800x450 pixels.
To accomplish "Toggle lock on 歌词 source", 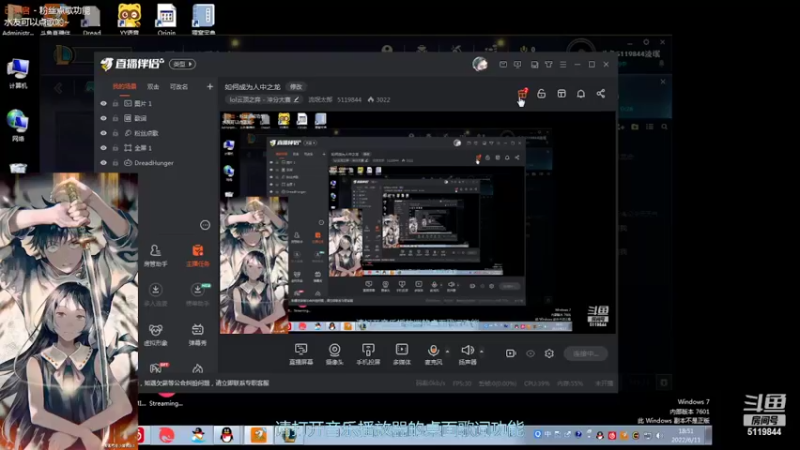I will click(116, 118).
